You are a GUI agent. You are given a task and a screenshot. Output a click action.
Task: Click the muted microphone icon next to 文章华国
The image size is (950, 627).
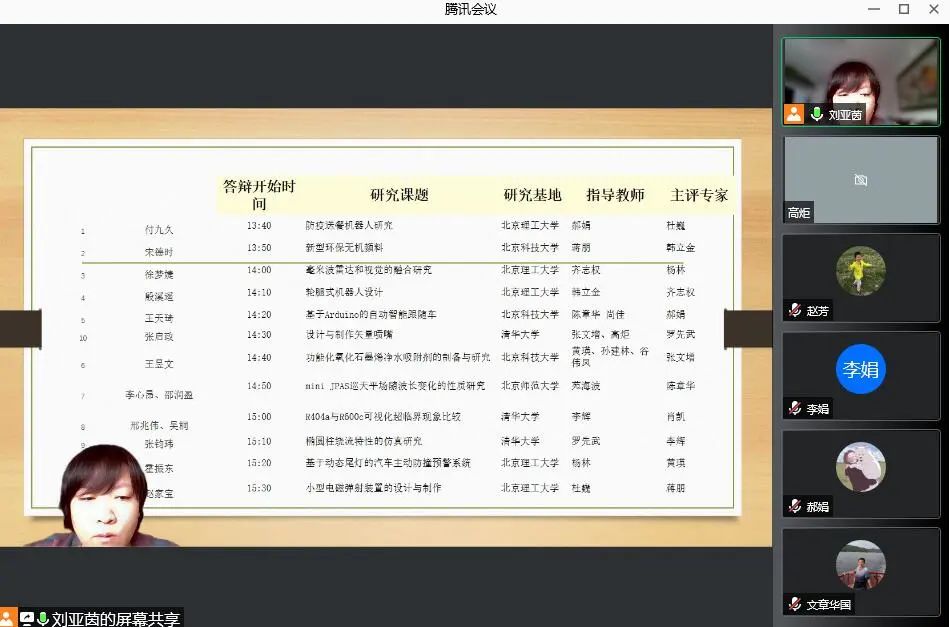pyautogui.click(x=795, y=605)
